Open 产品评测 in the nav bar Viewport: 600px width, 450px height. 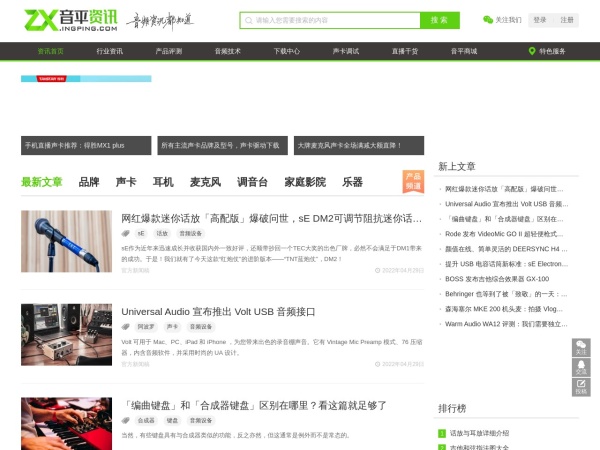(x=169, y=51)
